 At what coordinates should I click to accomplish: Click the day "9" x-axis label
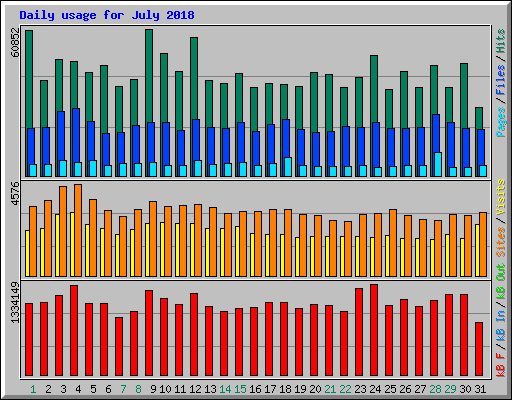click(x=153, y=389)
